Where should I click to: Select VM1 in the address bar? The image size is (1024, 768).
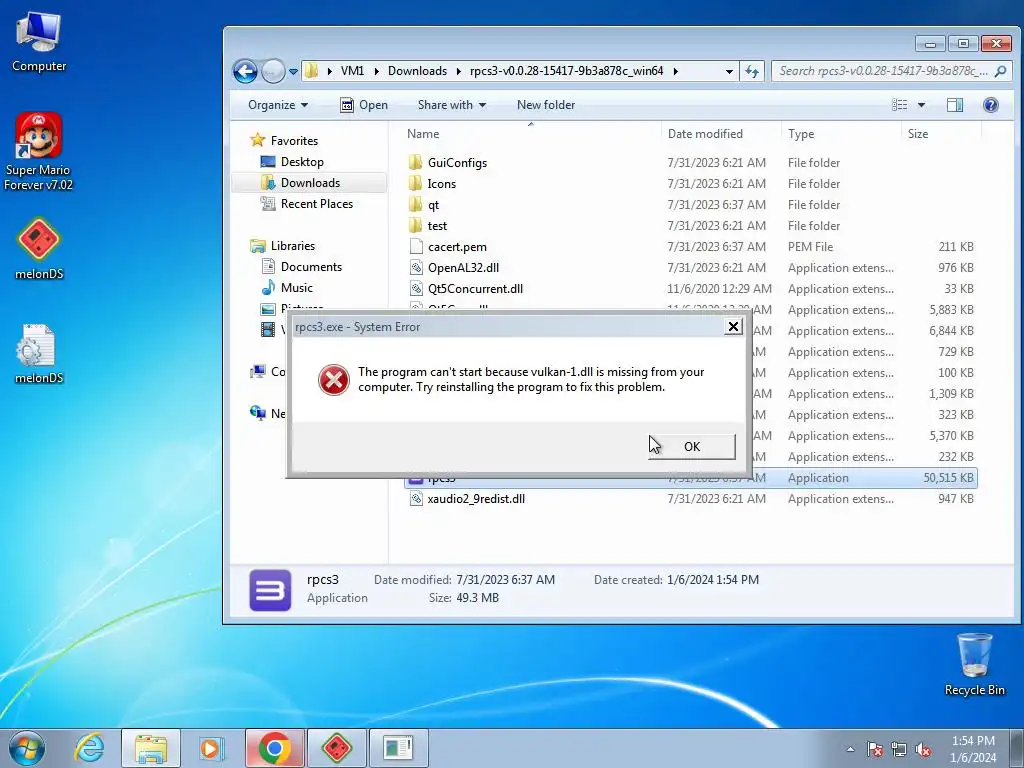pyautogui.click(x=353, y=71)
